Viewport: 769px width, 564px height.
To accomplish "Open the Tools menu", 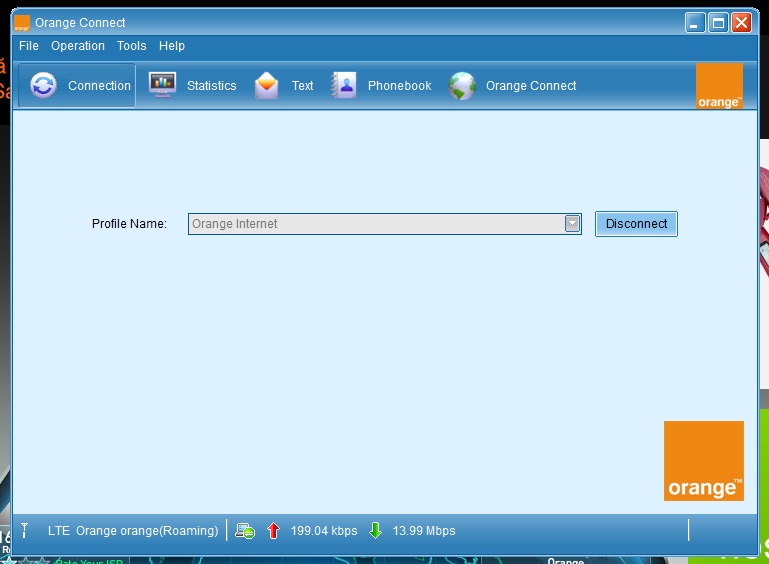I will click(131, 46).
